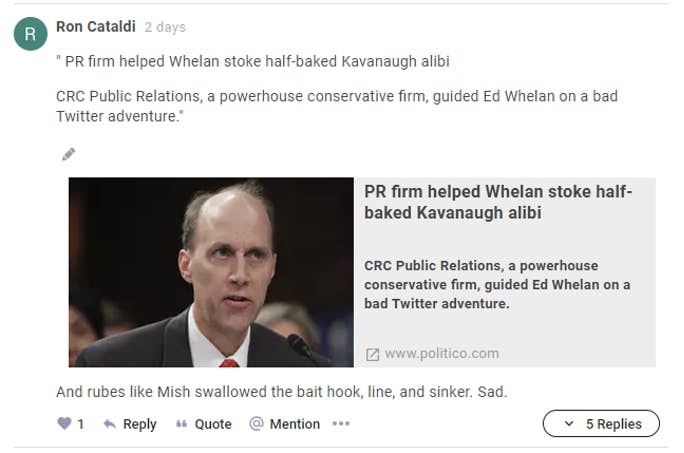Click the like count number 1
This screenshot has width=684, height=453.
coord(80,424)
